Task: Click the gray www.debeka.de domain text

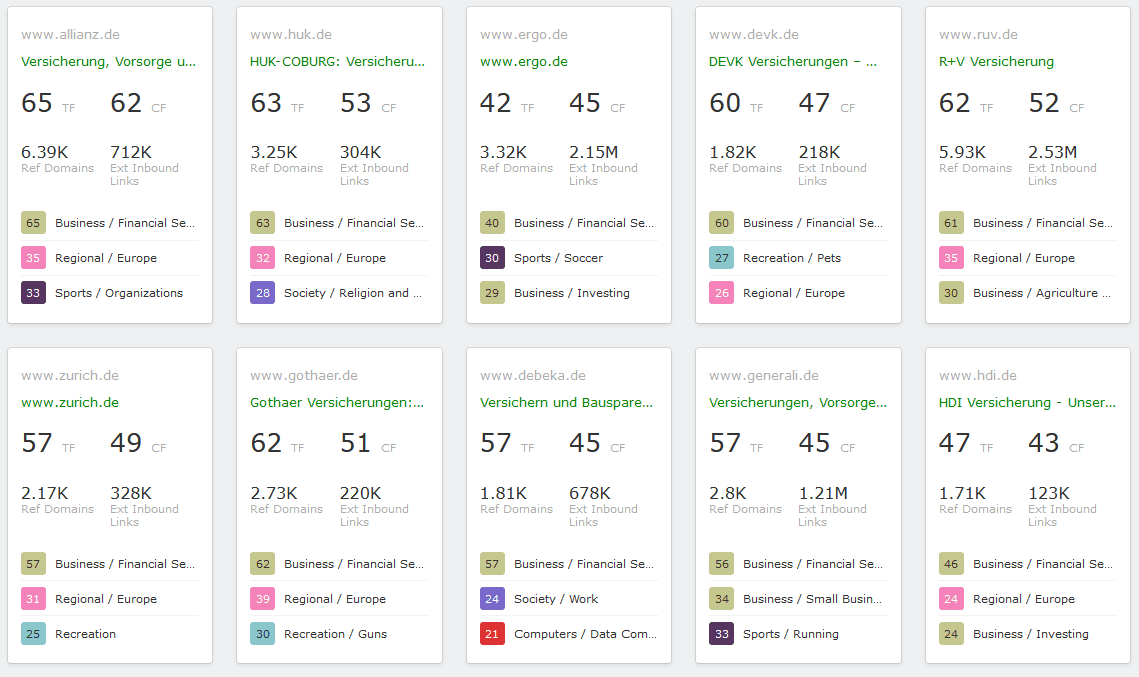Action: (532, 376)
